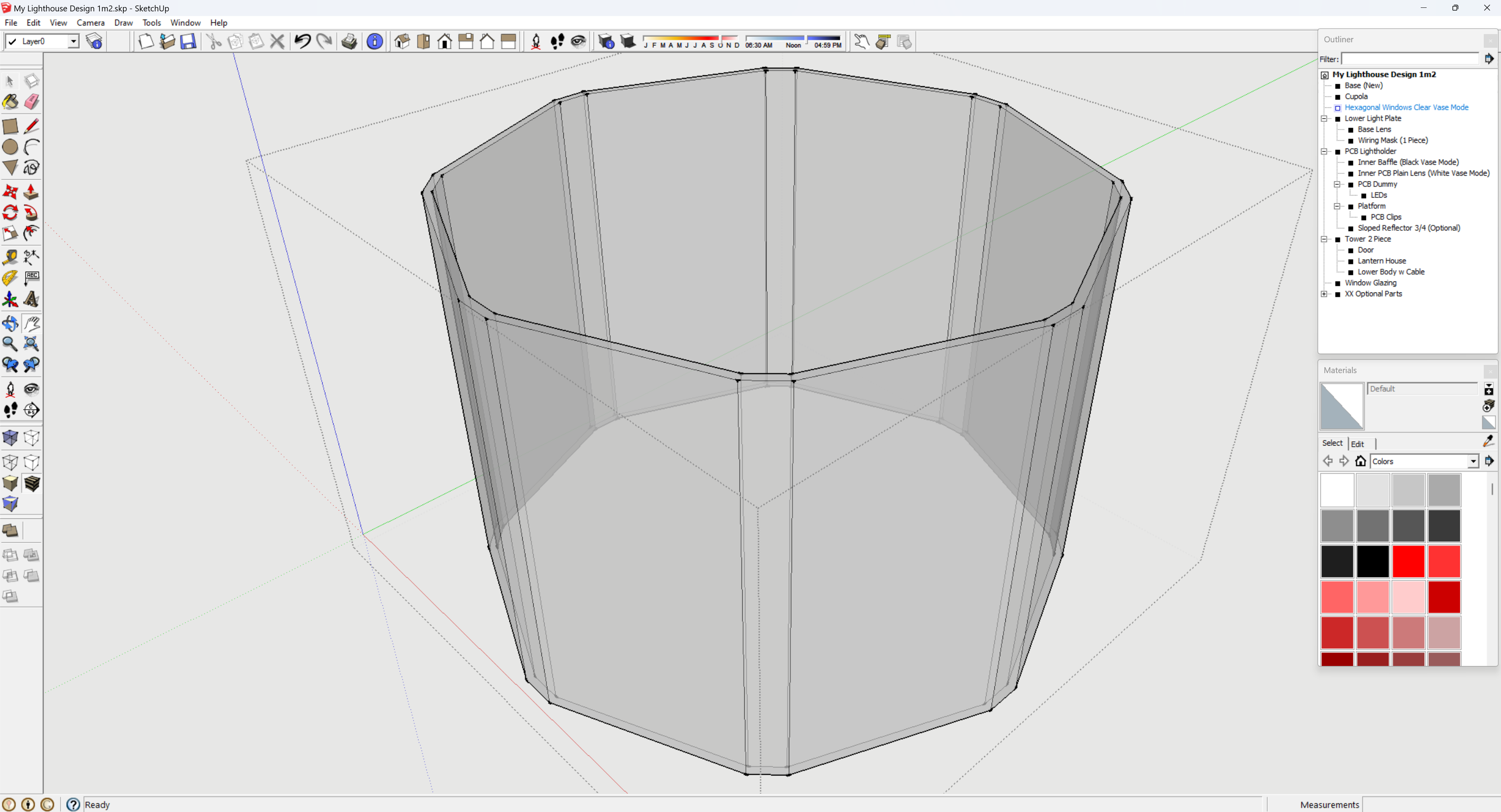1501x812 pixels.
Task: Toggle Layer0 current checkmark
Action: pyautogui.click(x=12, y=42)
